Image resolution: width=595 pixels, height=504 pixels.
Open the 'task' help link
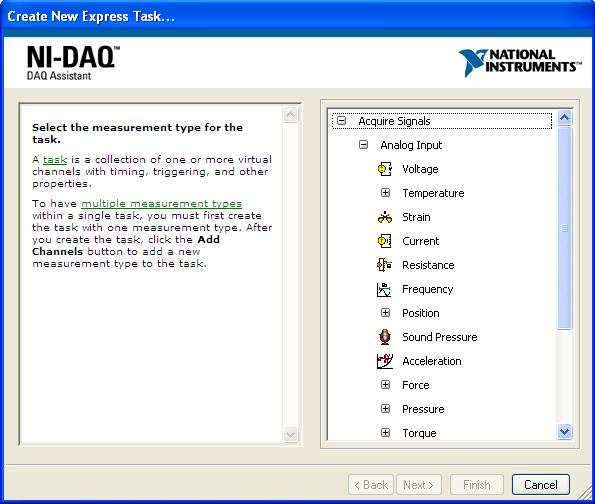(55, 160)
